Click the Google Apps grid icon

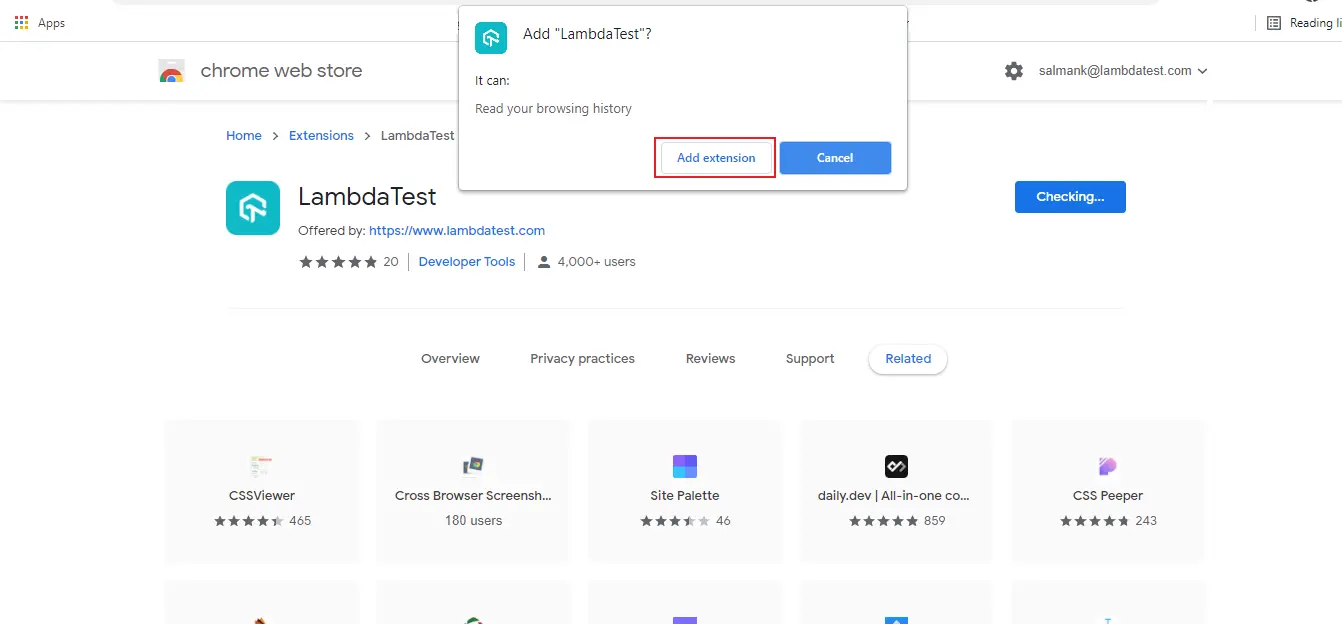[21, 22]
